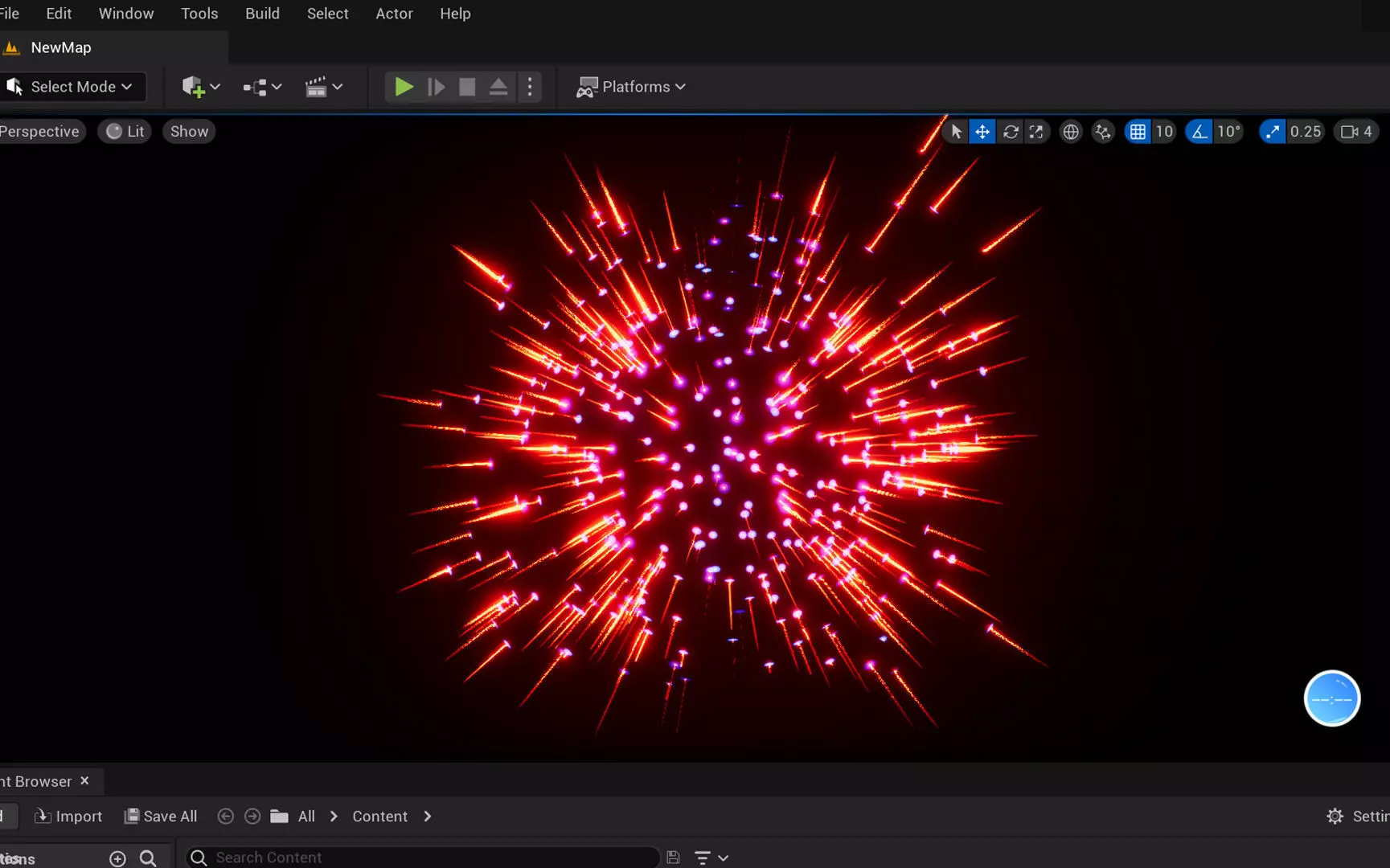Choose the scale tool
The height and width of the screenshot is (868, 1390).
point(1036,132)
